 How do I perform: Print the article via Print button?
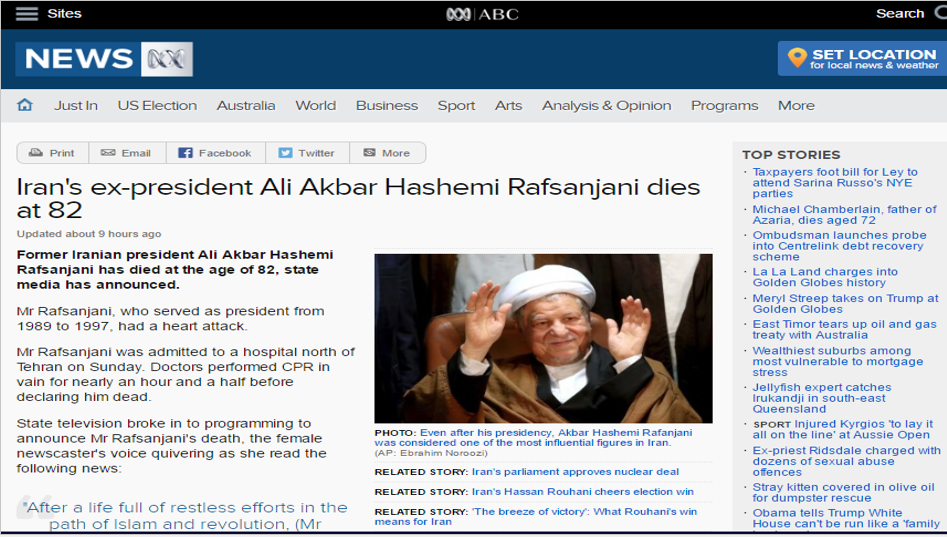[53, 153]
